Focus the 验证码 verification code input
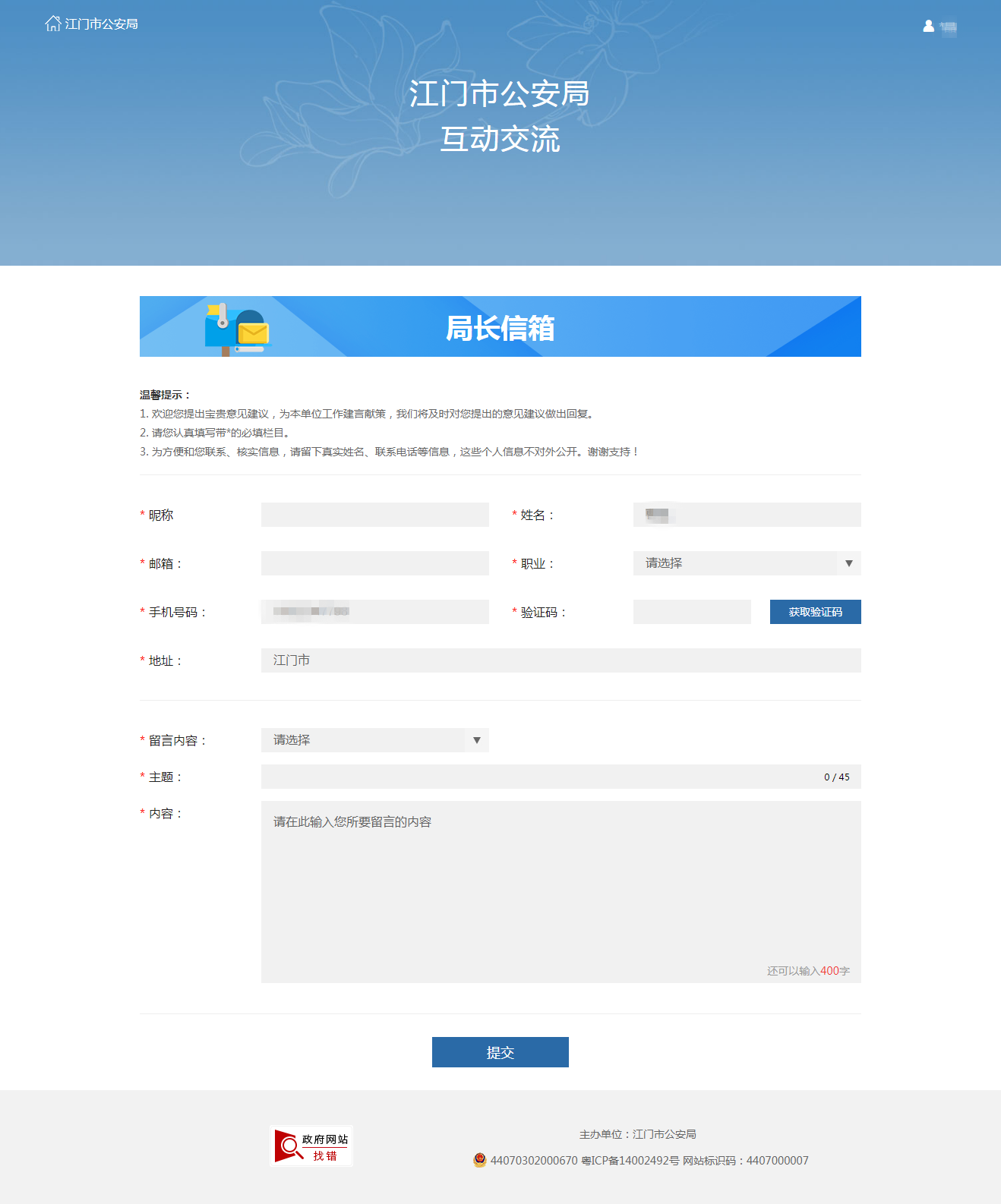The height and width of the screenshot is (1204, 1001). pyautogui.click(x=691, y=612)
